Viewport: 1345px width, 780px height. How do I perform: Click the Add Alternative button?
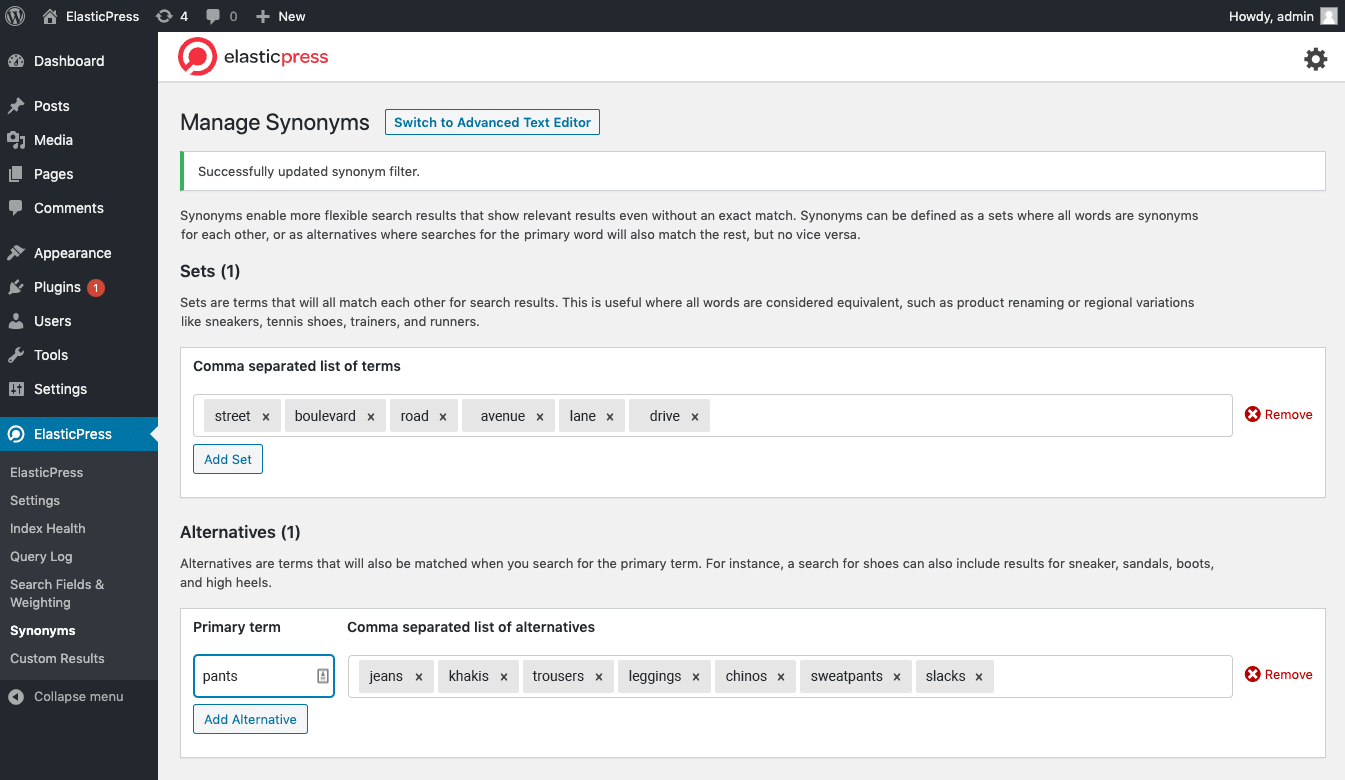pyautogui.click(x=250, y=719)
